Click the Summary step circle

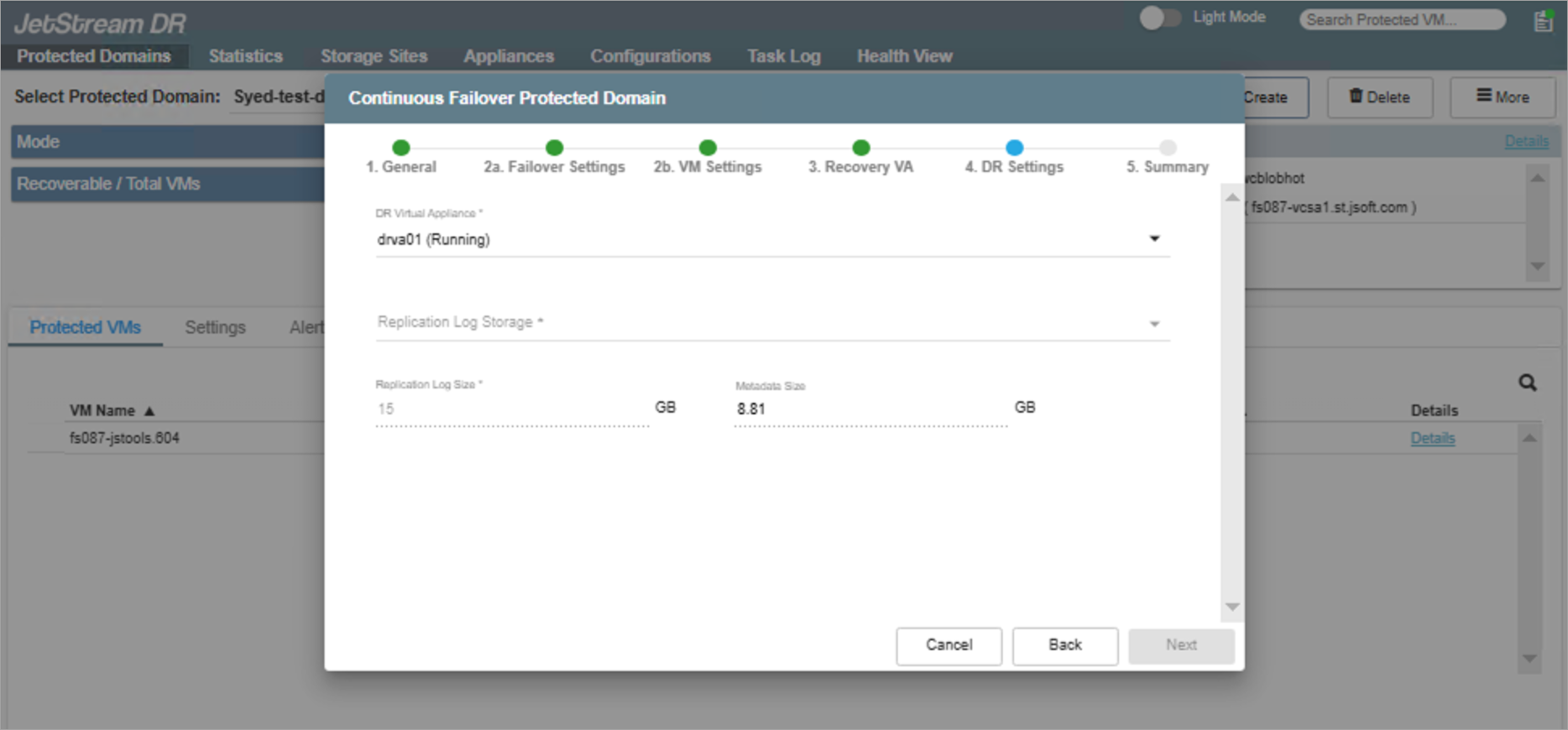pos(1168,148)
